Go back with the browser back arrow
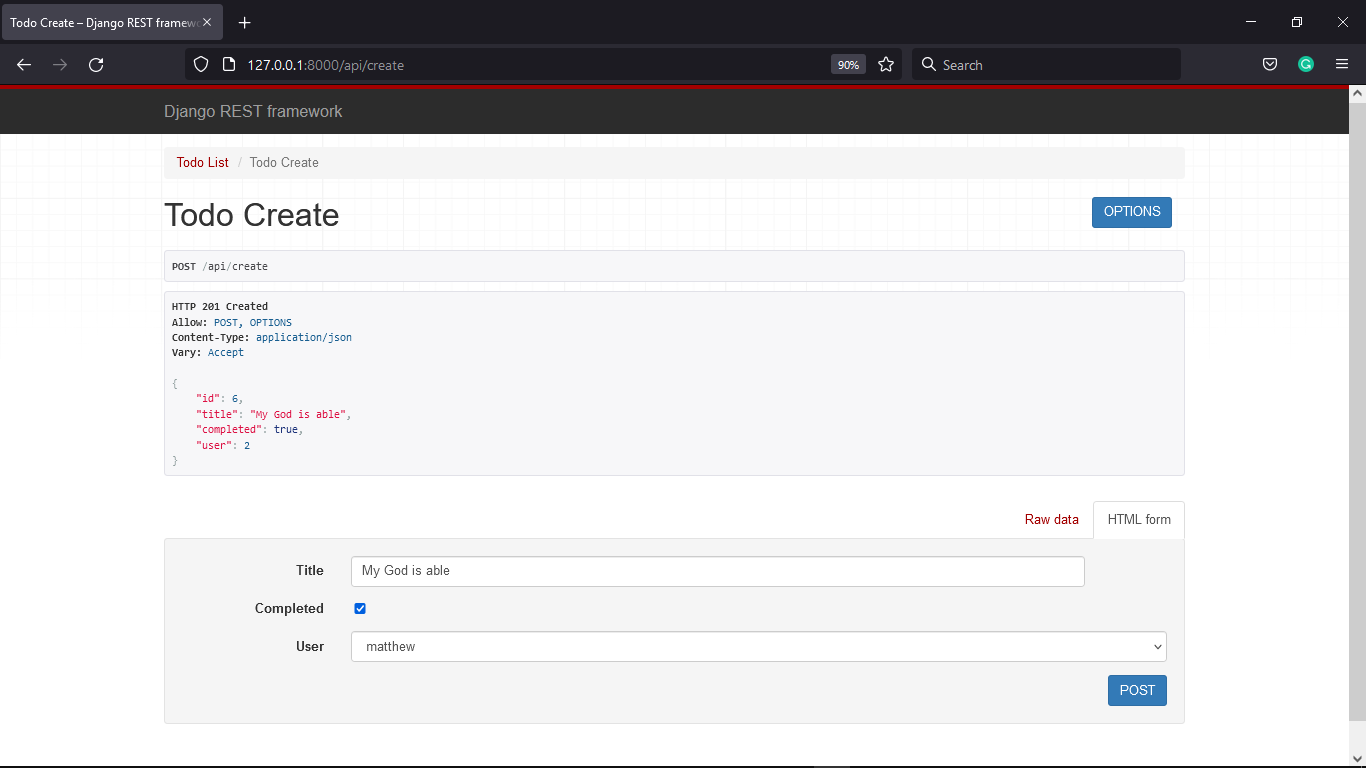This screenshot has height=768, width=1366. click(24, 65)
